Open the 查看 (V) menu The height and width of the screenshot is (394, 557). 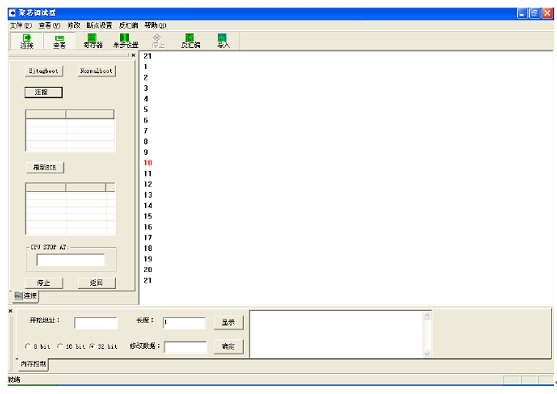click(x=49, y=25)
